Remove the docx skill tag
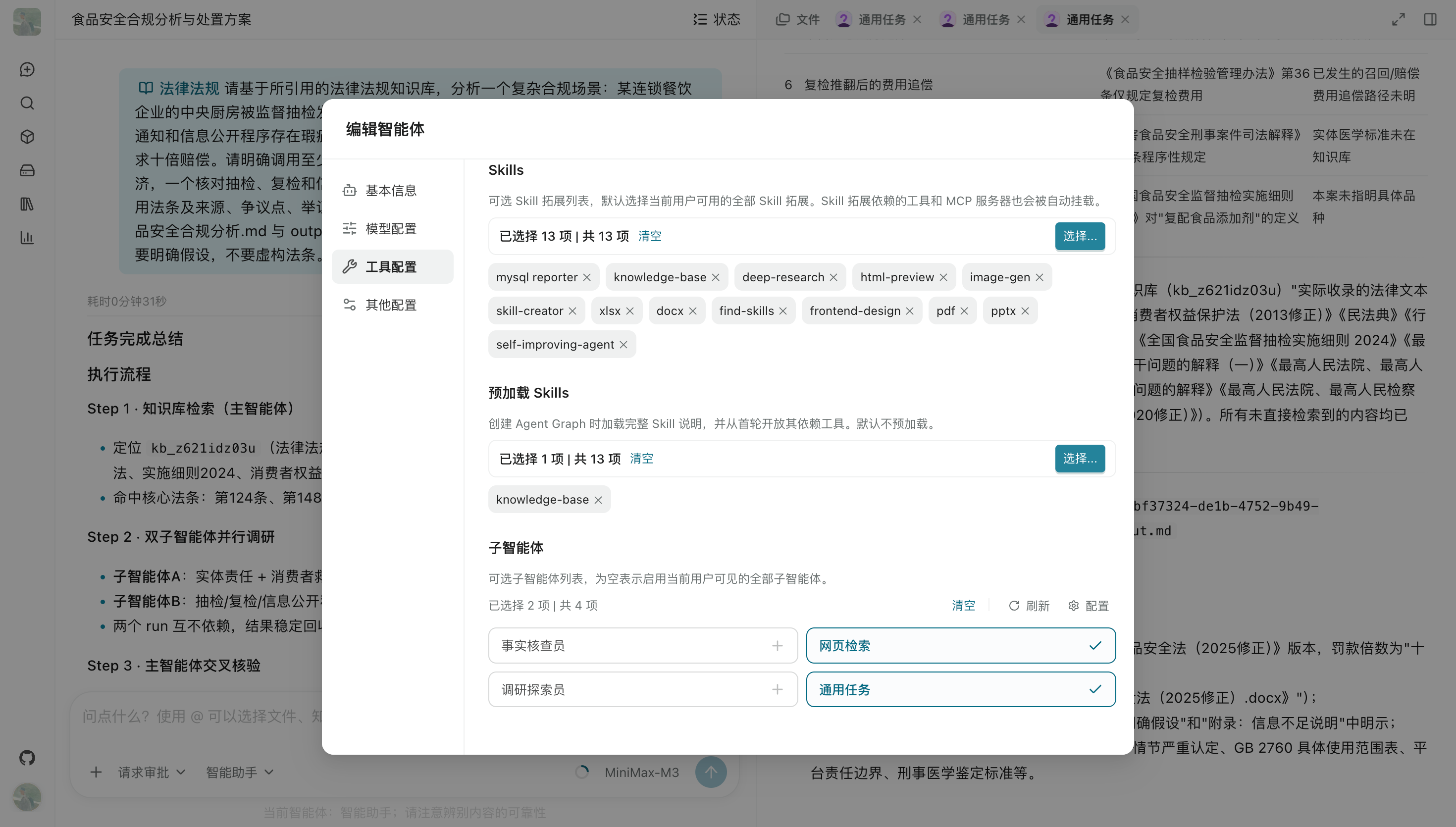The height and width of the screenshot is (827, 1456). click(x=693, y=310)
